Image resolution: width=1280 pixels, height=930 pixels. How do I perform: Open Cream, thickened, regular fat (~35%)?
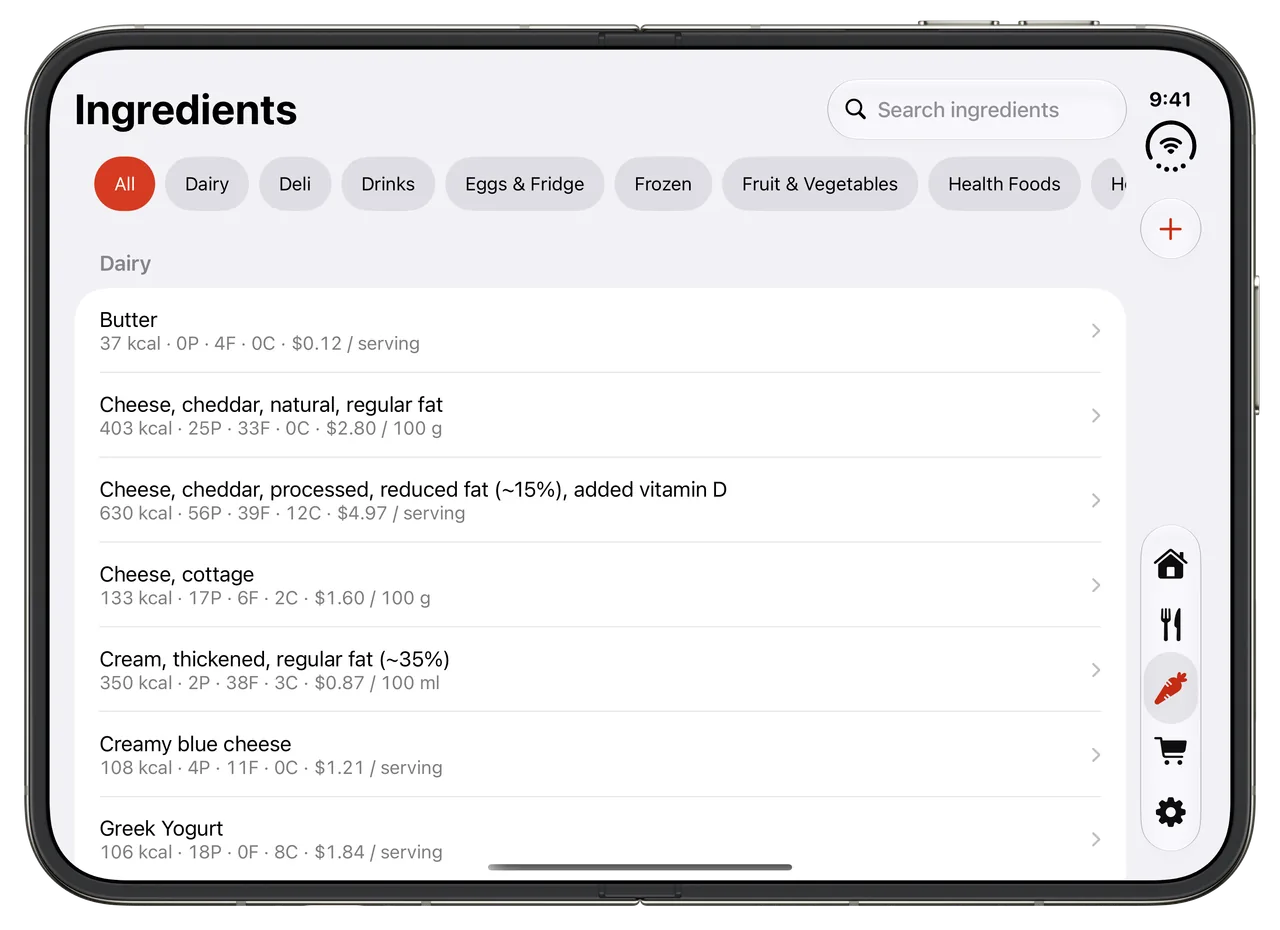tap(275, 660)
